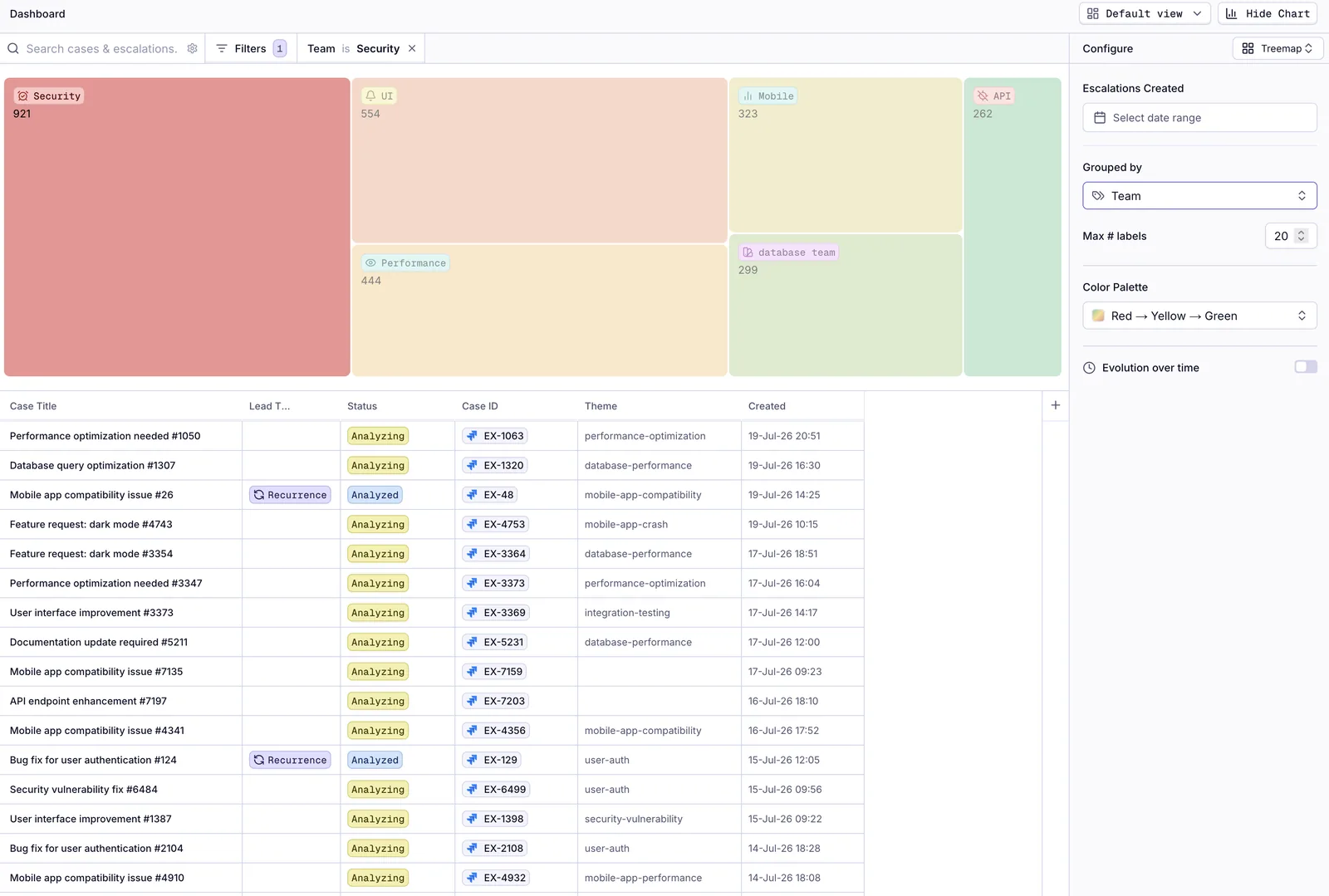Click the Recurrence icon for EX-129 row
1329x896 pixels.
(x=259, y=760)
